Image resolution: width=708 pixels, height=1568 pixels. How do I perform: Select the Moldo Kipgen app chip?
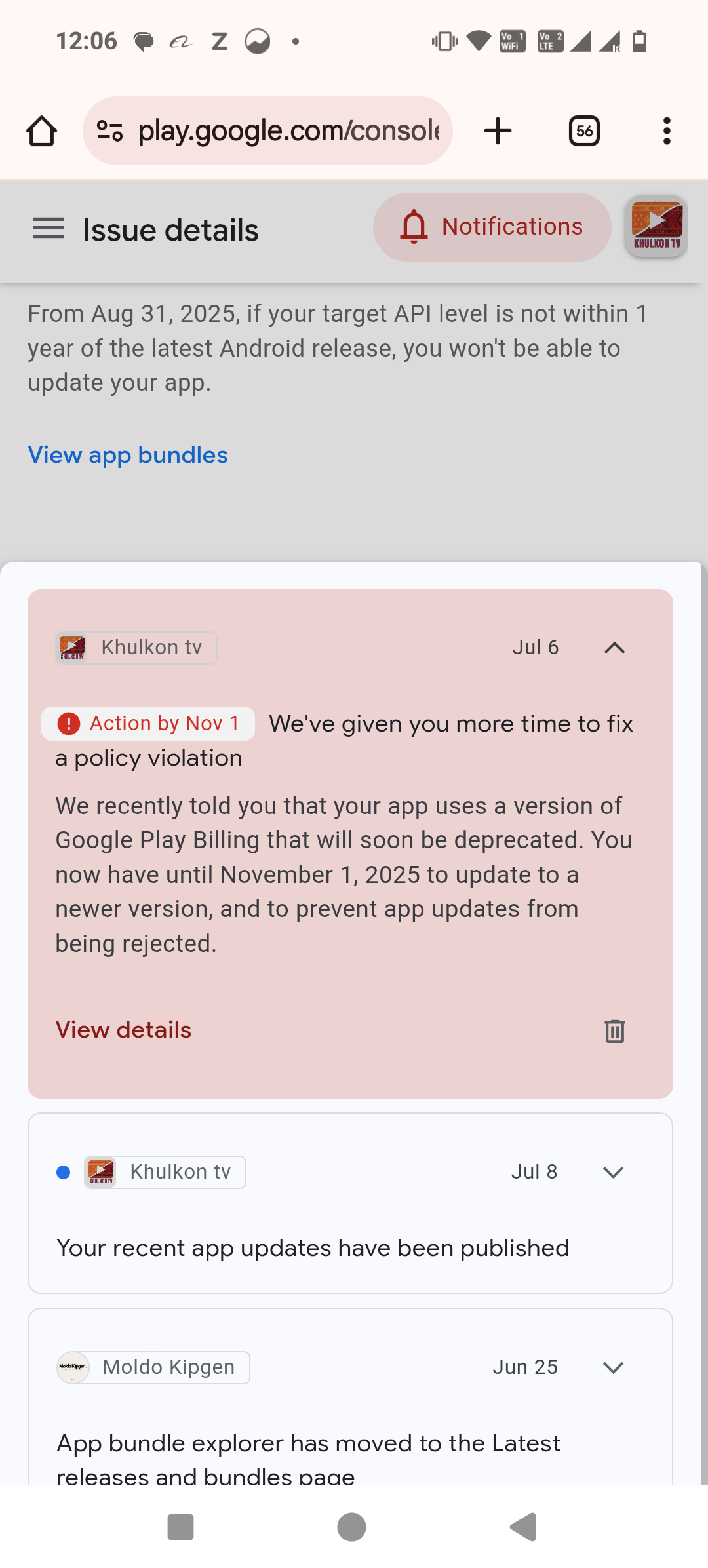point(153,1367)
